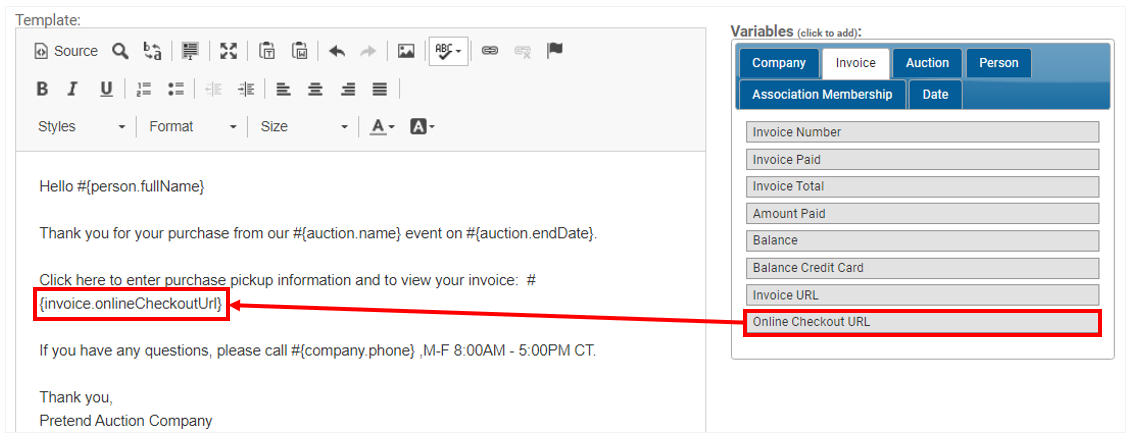
Task: Toggle Underline formatting
Action: [x=106, y=89]
